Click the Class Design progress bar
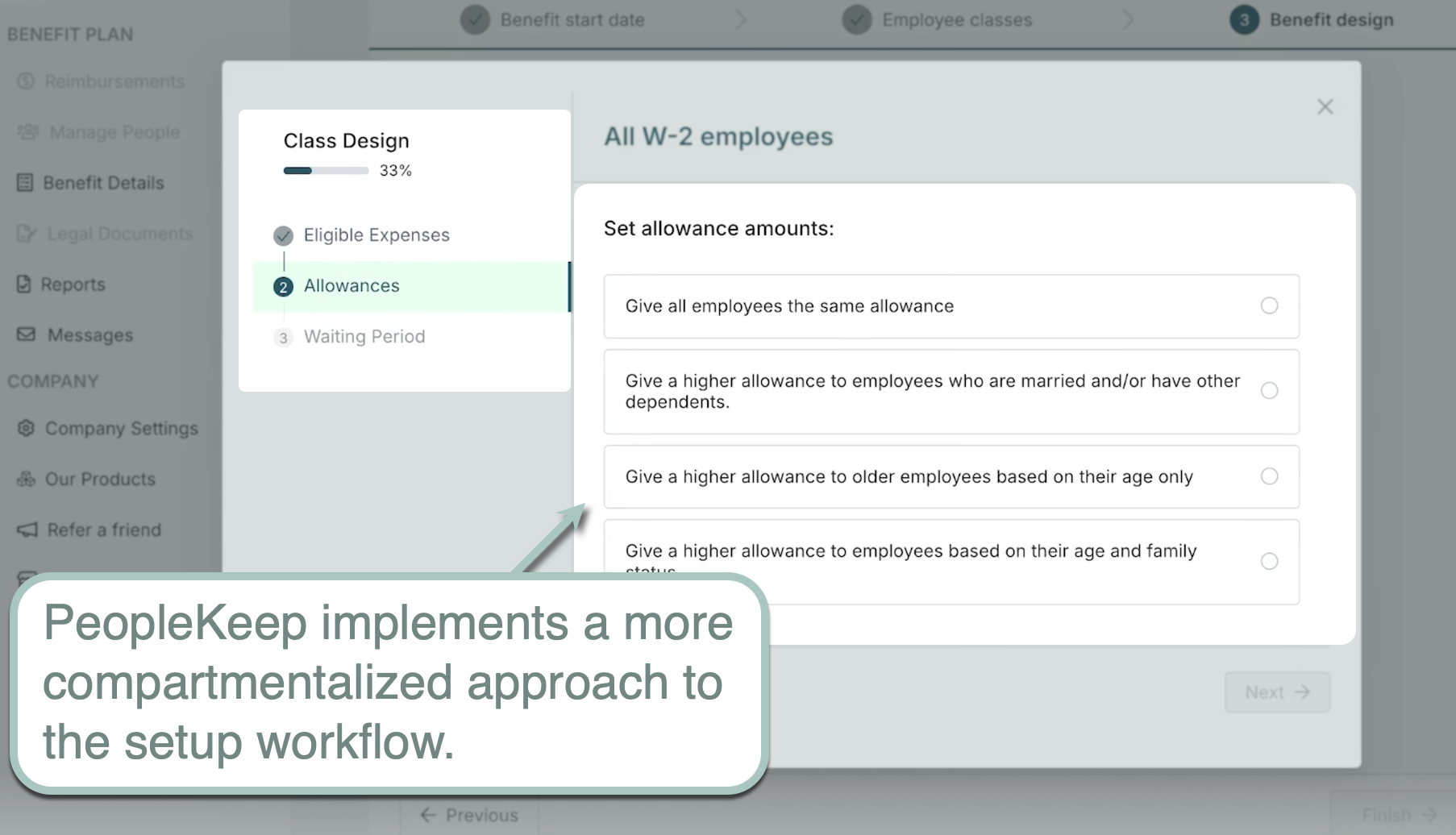This screenshot has height=835, width=1456. pyautogui.click(x=326, y=171)
